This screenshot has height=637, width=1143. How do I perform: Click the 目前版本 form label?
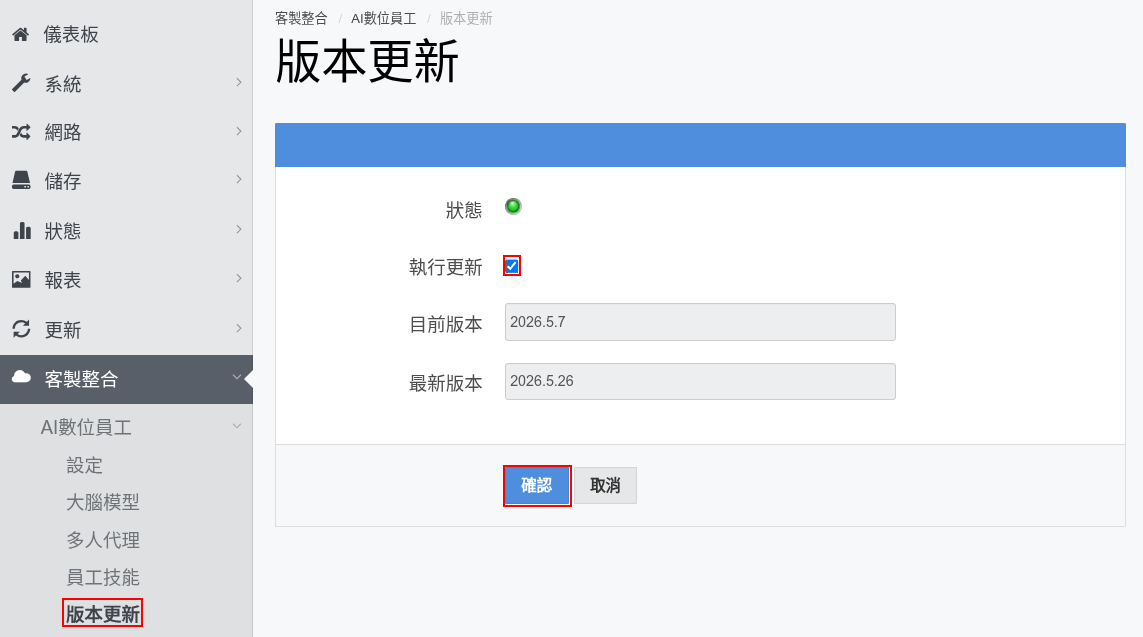pyautogui.click(x=445, y=324)
